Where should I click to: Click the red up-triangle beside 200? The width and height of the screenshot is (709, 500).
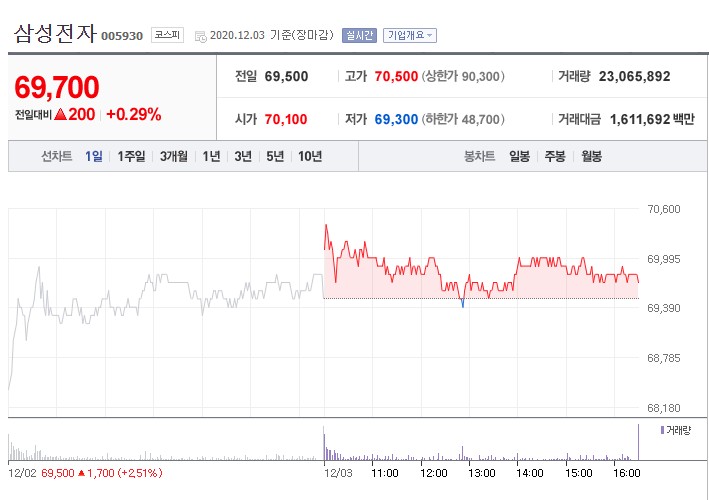61,114
